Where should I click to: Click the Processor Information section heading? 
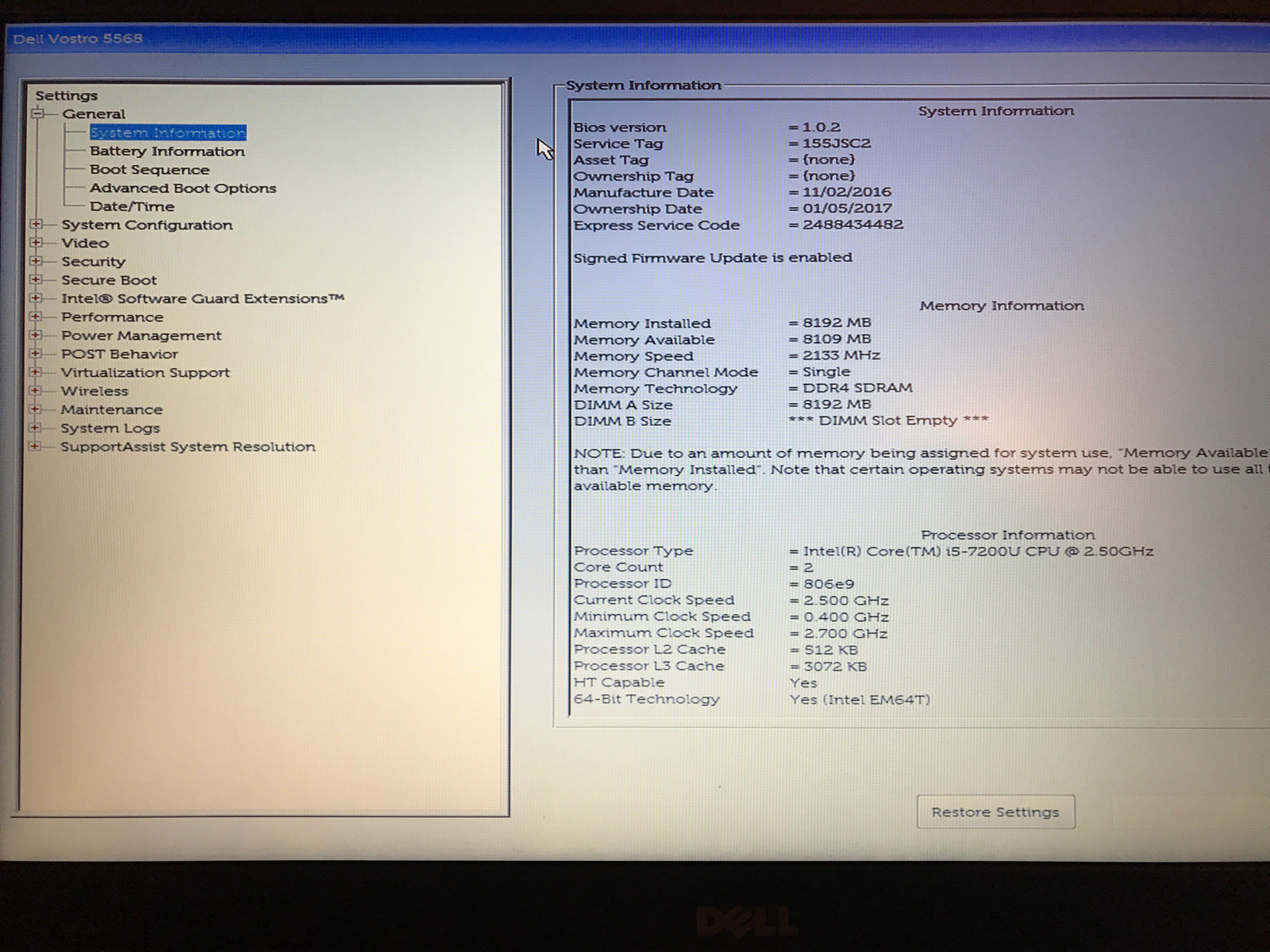pyautogui.click(x=1007, y=535)
